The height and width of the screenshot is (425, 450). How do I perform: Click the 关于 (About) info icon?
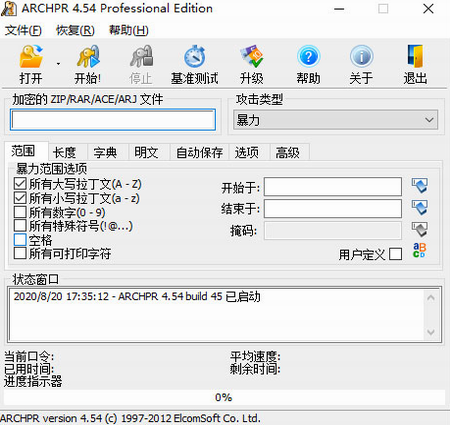coord(361,57)
